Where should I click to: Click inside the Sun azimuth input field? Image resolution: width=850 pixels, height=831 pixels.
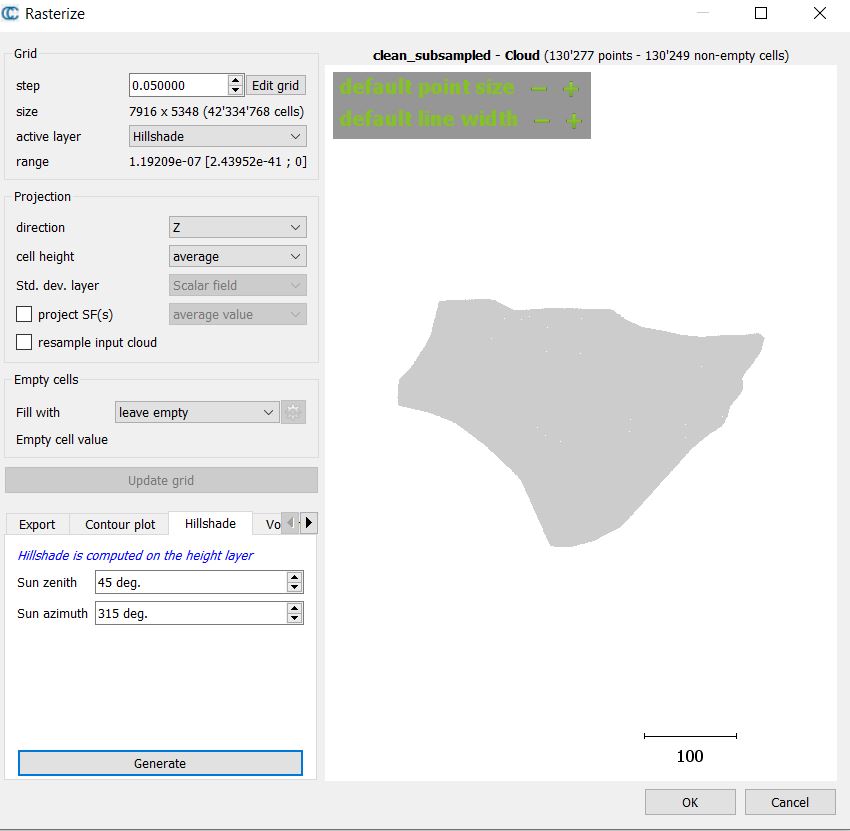180,612
